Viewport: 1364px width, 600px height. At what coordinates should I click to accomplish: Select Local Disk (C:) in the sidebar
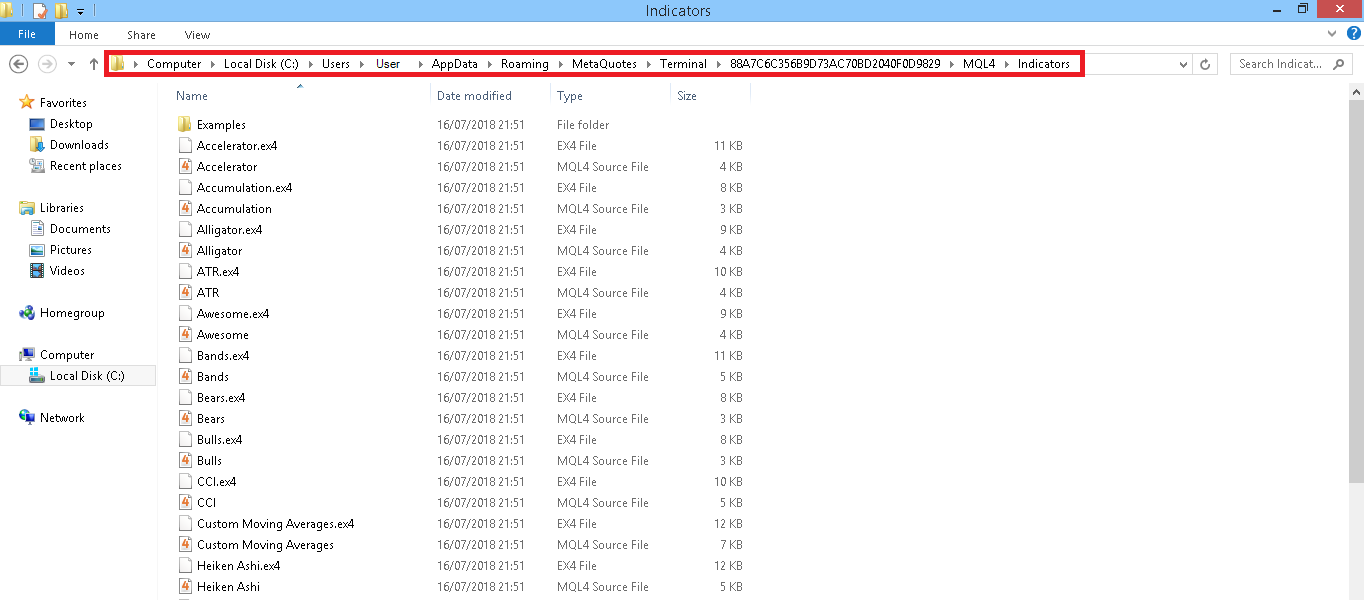click(x=85, y=375)
